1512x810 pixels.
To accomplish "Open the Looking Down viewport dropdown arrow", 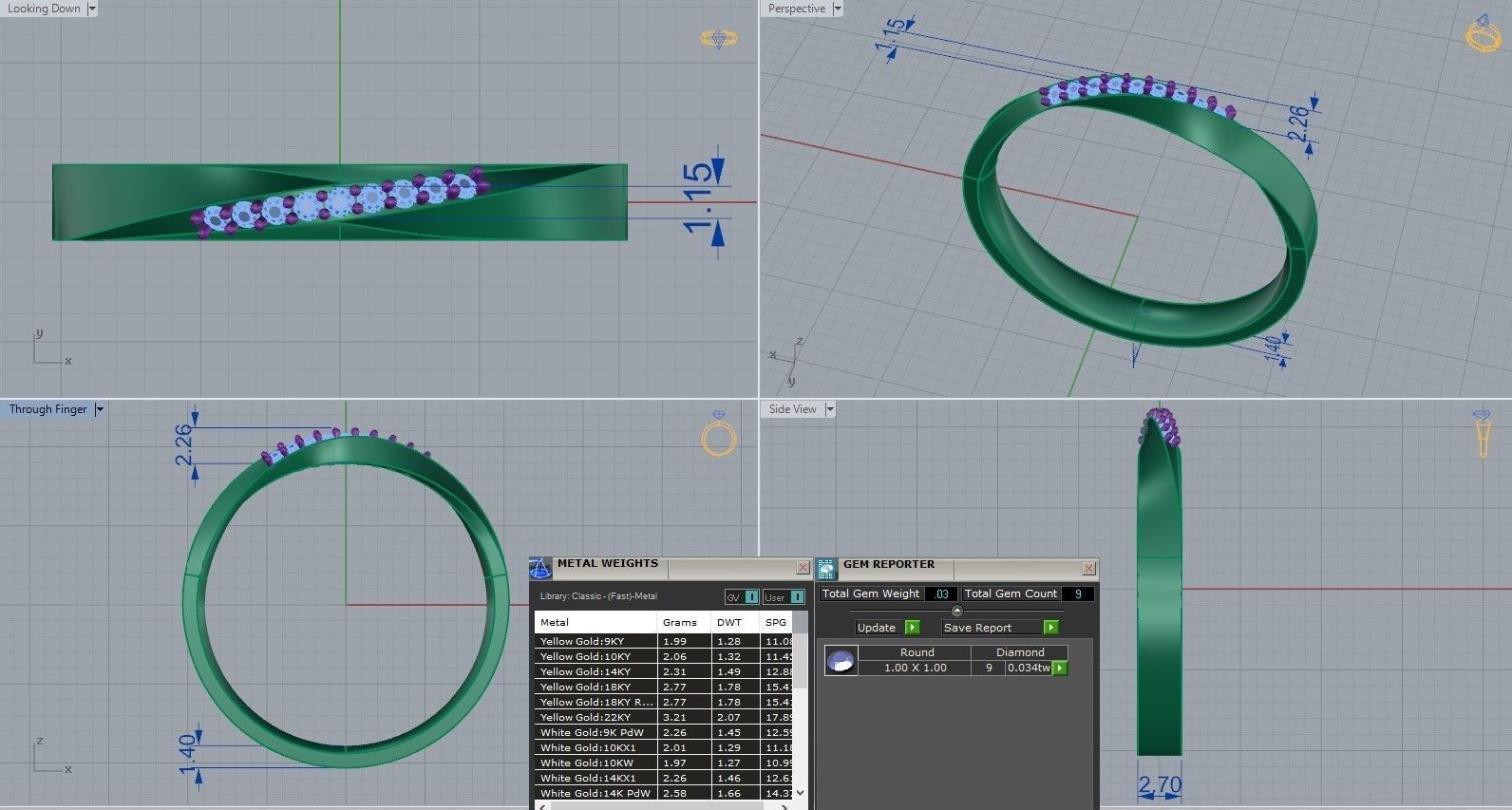I will point(91,9).
